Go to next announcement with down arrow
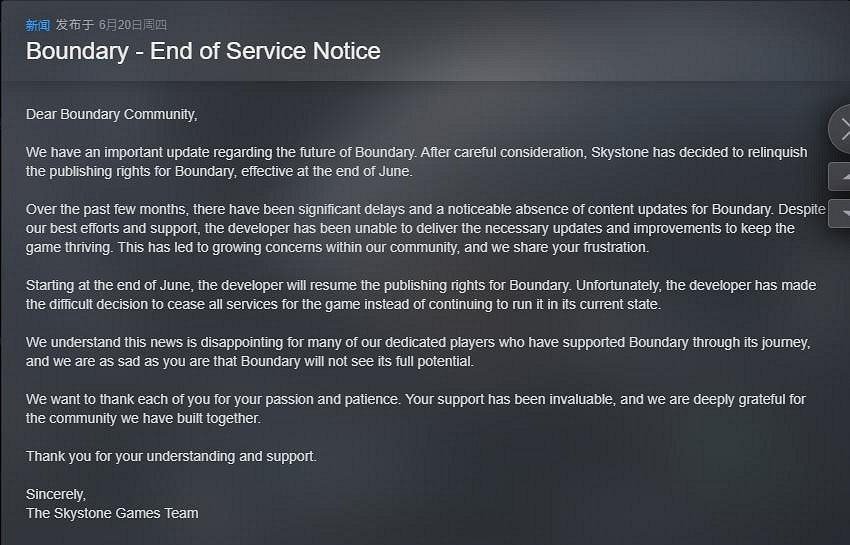Image resolution: width=850 pixels, height=545 pixels. (840, 212)
